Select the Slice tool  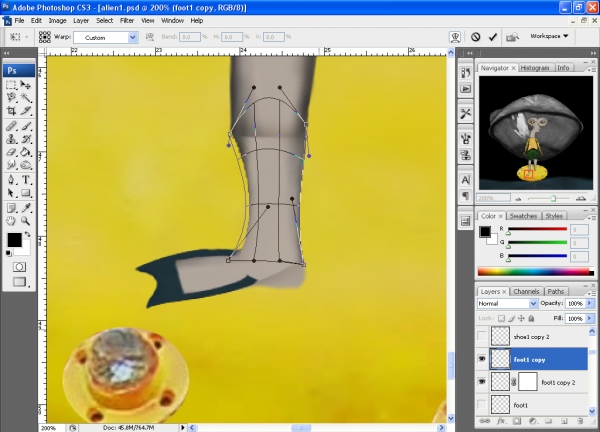tap(26, 111)
